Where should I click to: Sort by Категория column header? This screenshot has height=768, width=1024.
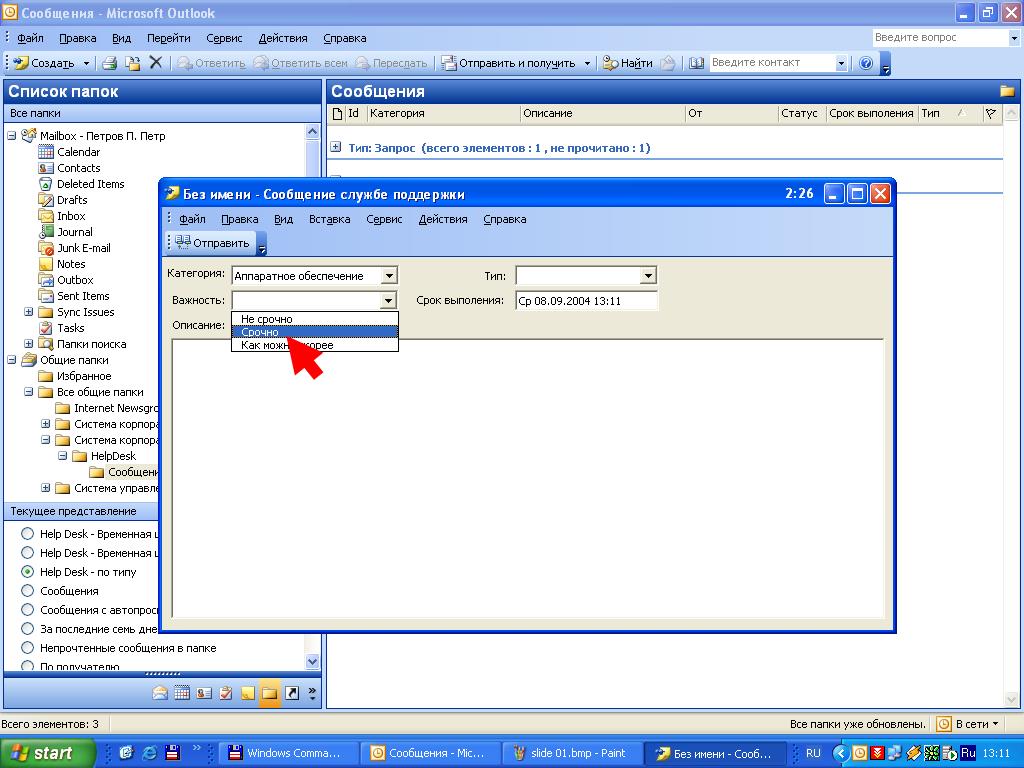pos(443,113)
